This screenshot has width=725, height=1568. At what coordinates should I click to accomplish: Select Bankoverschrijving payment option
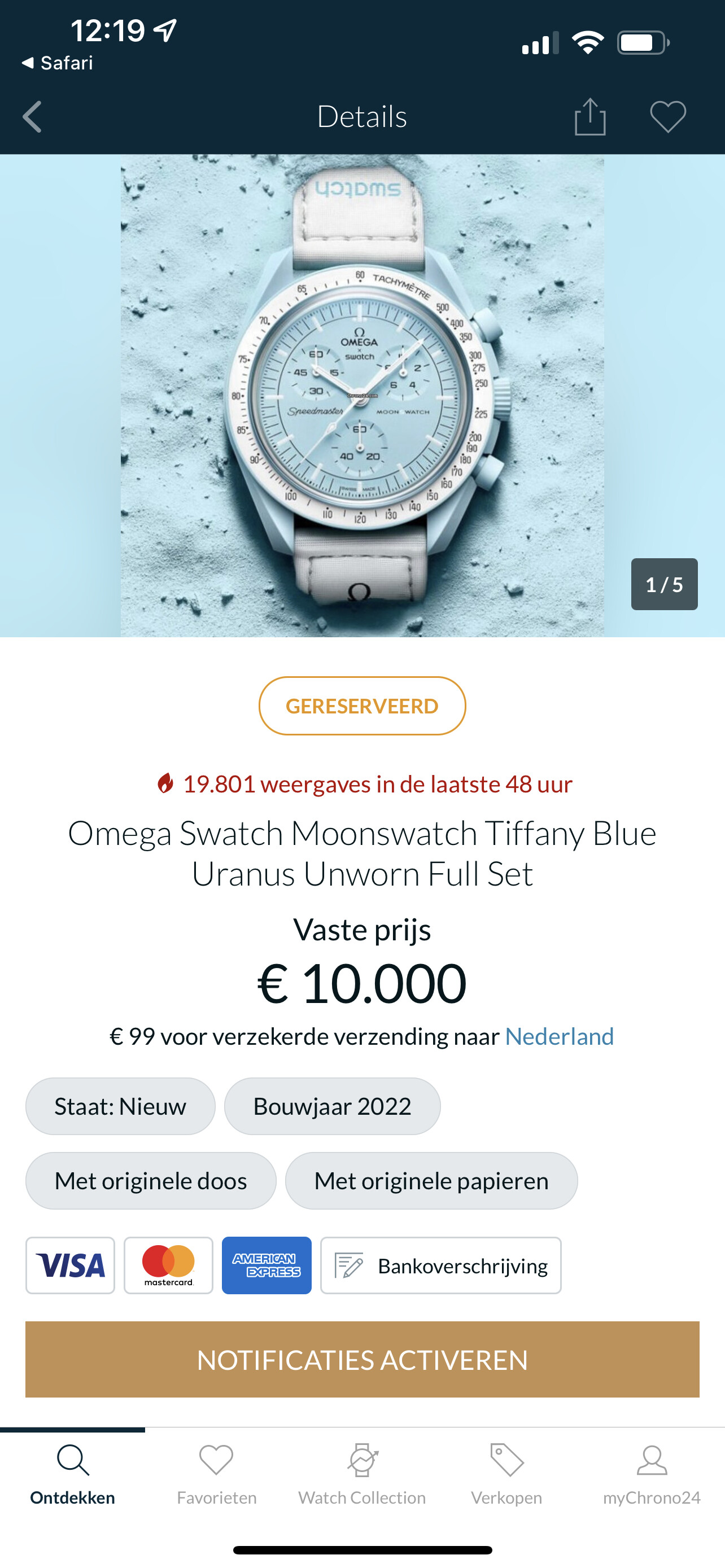tap(441, 1265)
